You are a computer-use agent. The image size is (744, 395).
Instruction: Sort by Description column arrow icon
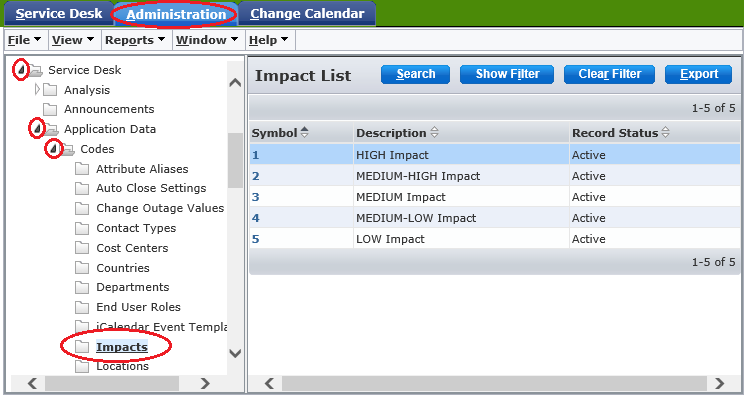[x=434, y=133]
